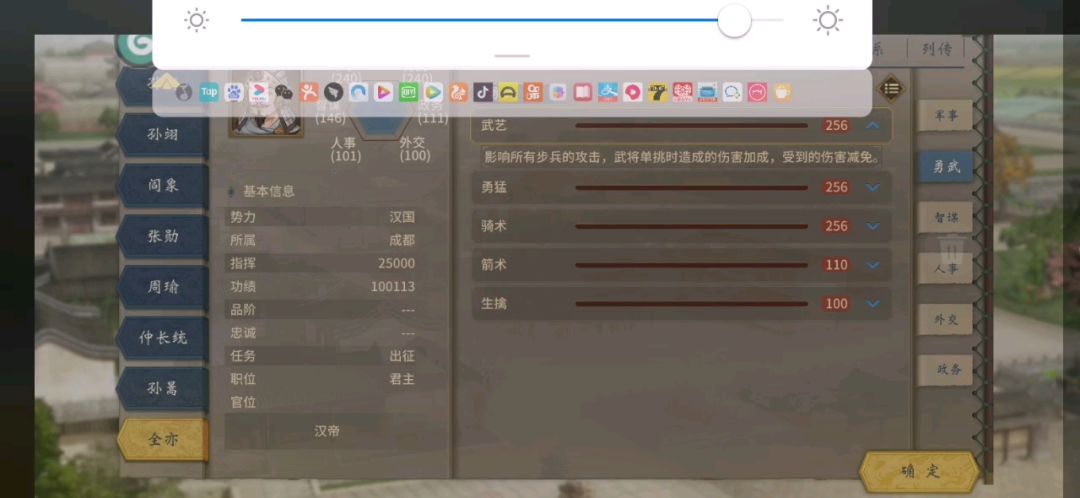Tap the dim sun brightness icon
This screenshot has height=498, width=1080.
tap(196, 21)
